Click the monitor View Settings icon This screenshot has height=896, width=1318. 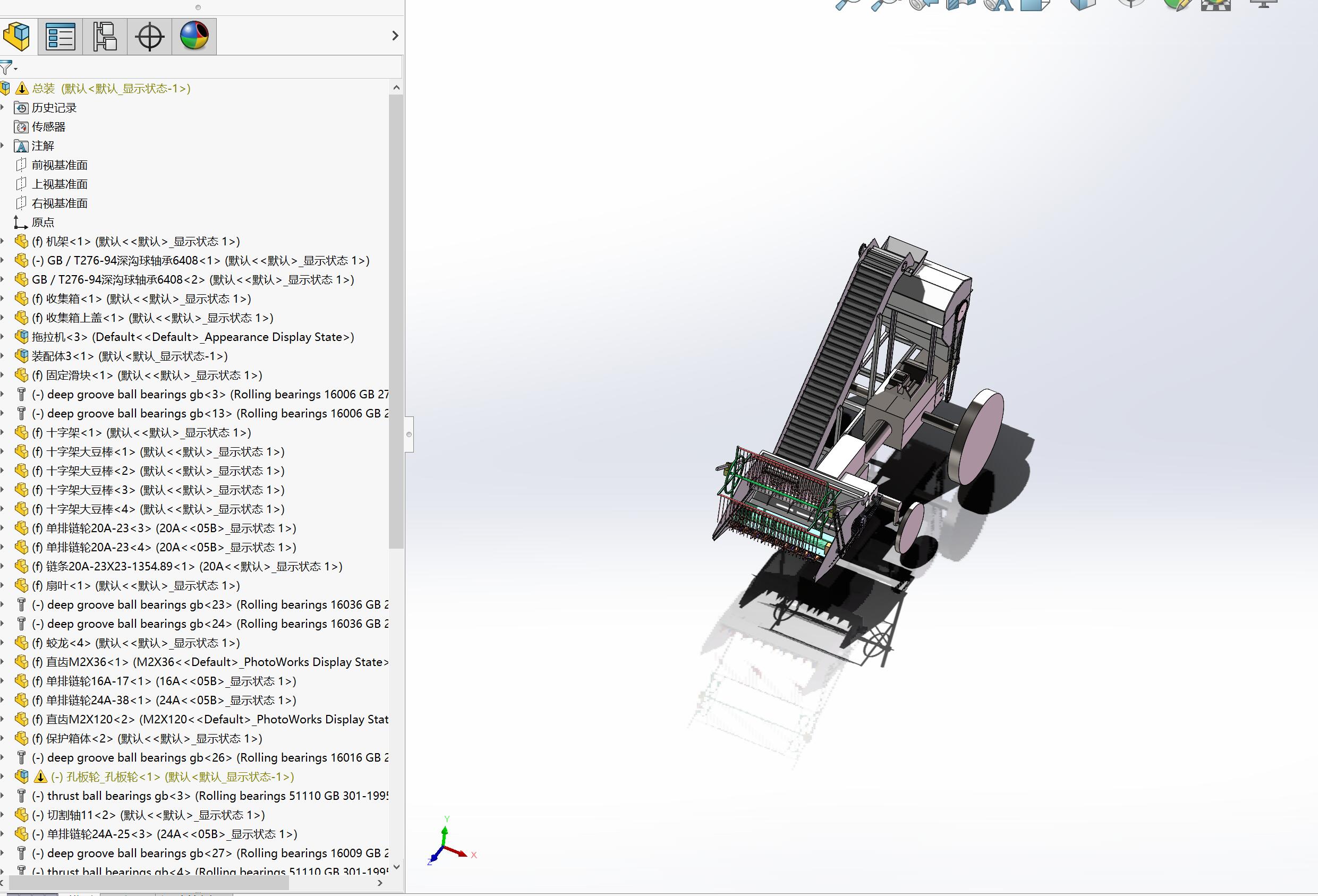[1264, 3]
